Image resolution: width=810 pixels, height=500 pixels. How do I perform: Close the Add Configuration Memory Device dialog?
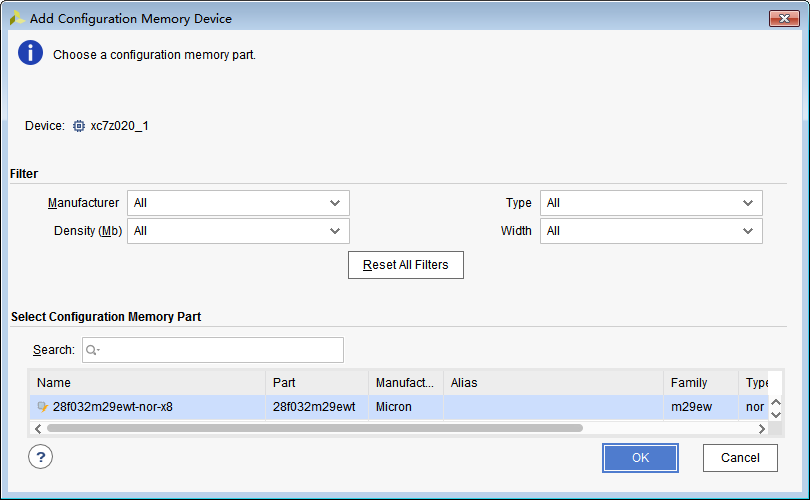pyautogui.click(x=784, y=19)
